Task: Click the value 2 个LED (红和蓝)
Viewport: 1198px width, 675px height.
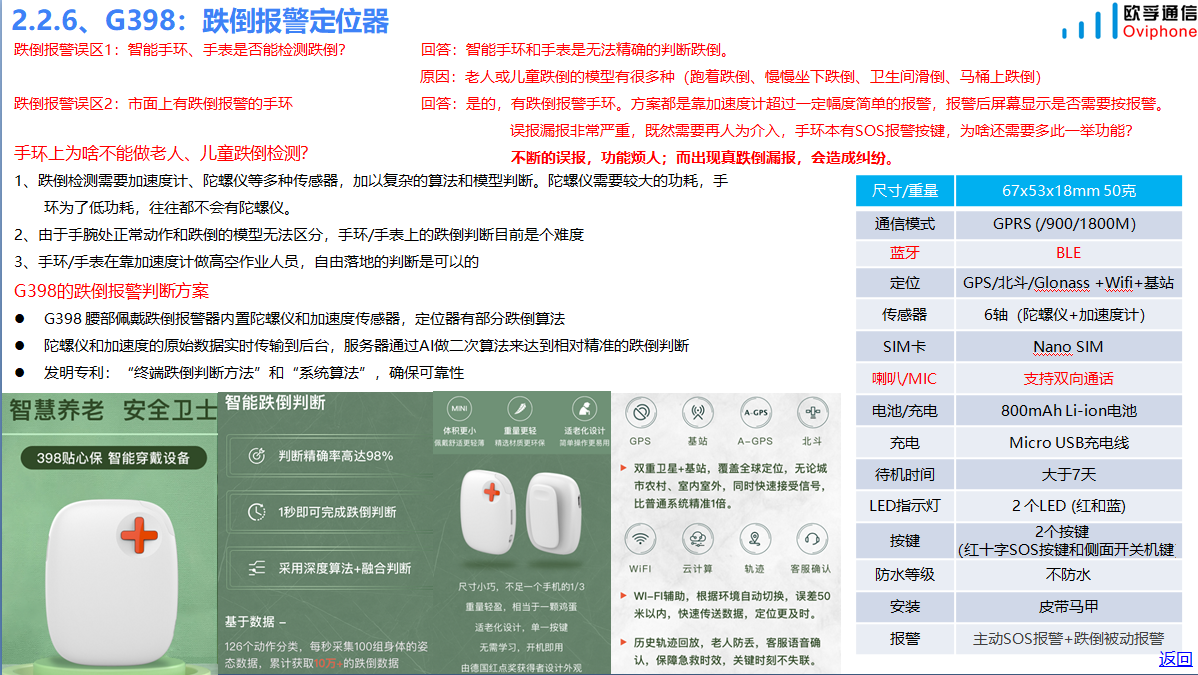Action: click(1068, 506)
